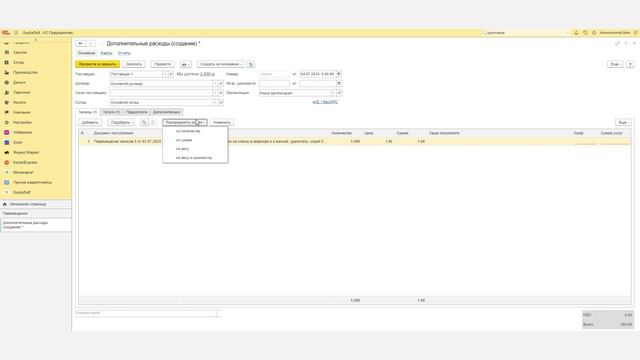Switch to the Дополнительно tab
Viewport: 640px width, 360px height.
click(166, 112)
